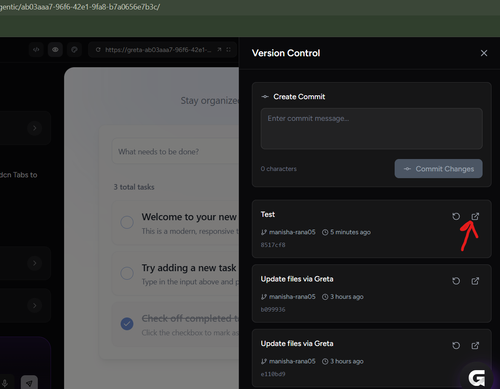Check the 'Try adding a new task' circle
The height and width of the screenshot is (389, 500).
click(x=127, y=273)
